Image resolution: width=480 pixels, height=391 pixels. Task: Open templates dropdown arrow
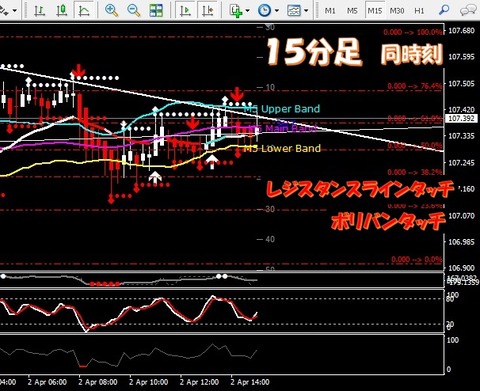(x=306, y=11)
